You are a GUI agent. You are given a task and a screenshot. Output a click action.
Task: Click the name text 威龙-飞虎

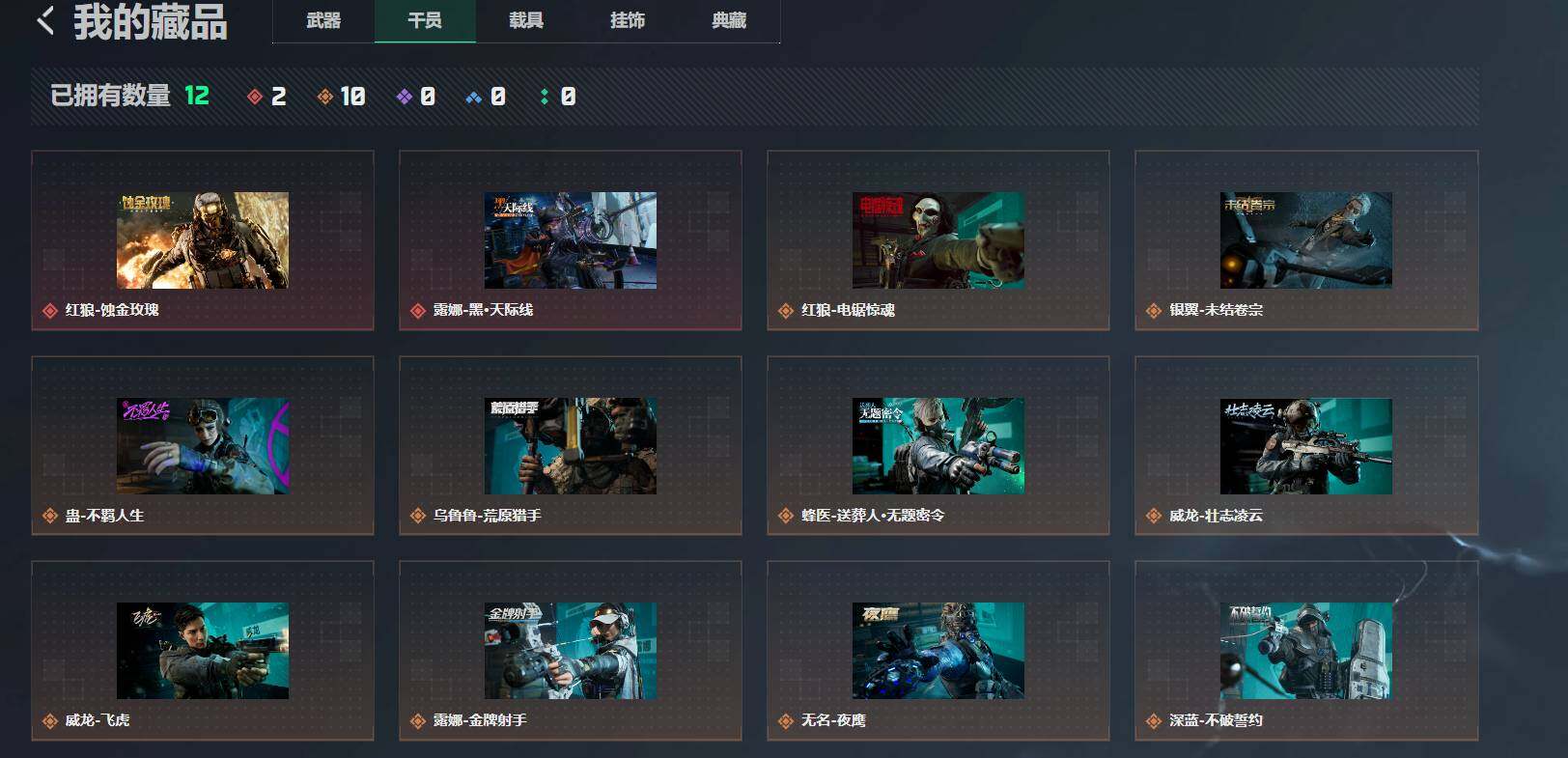[97, 720]
